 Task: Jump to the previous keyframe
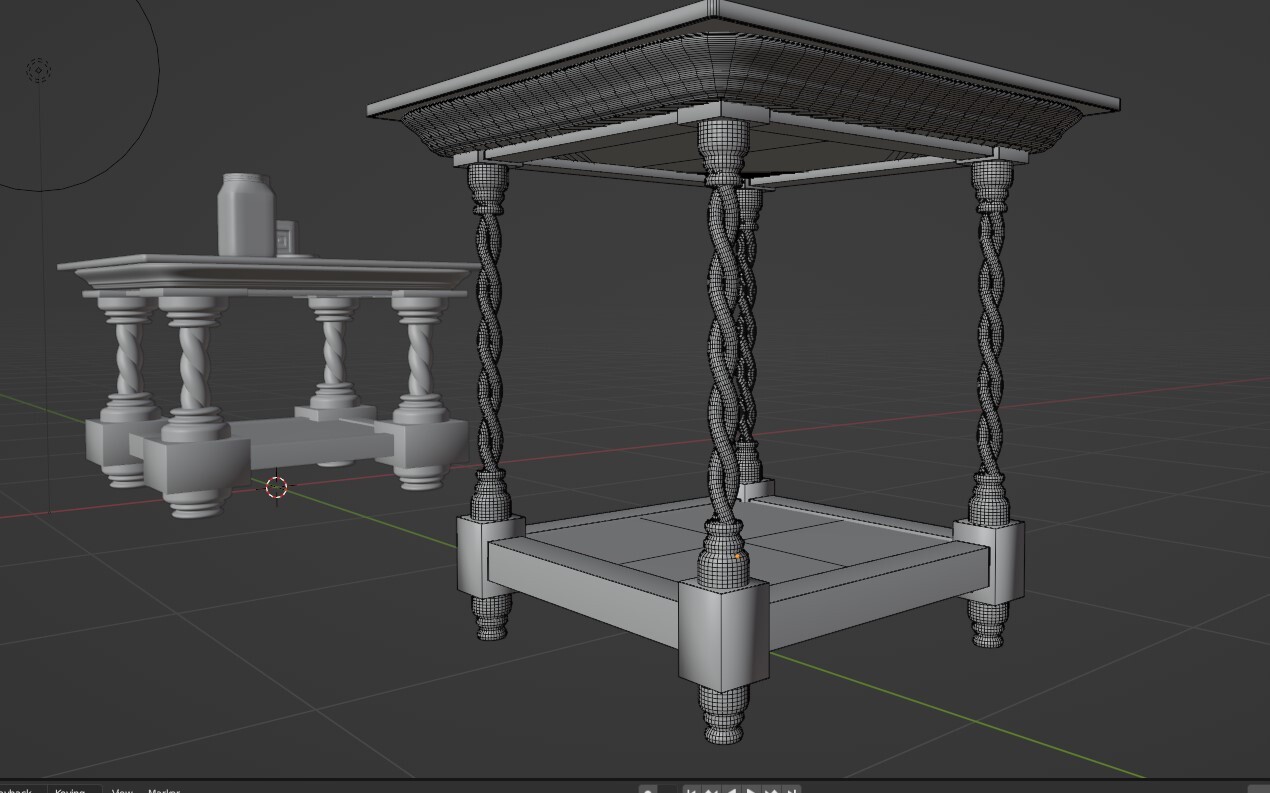(x=712, y=790)
